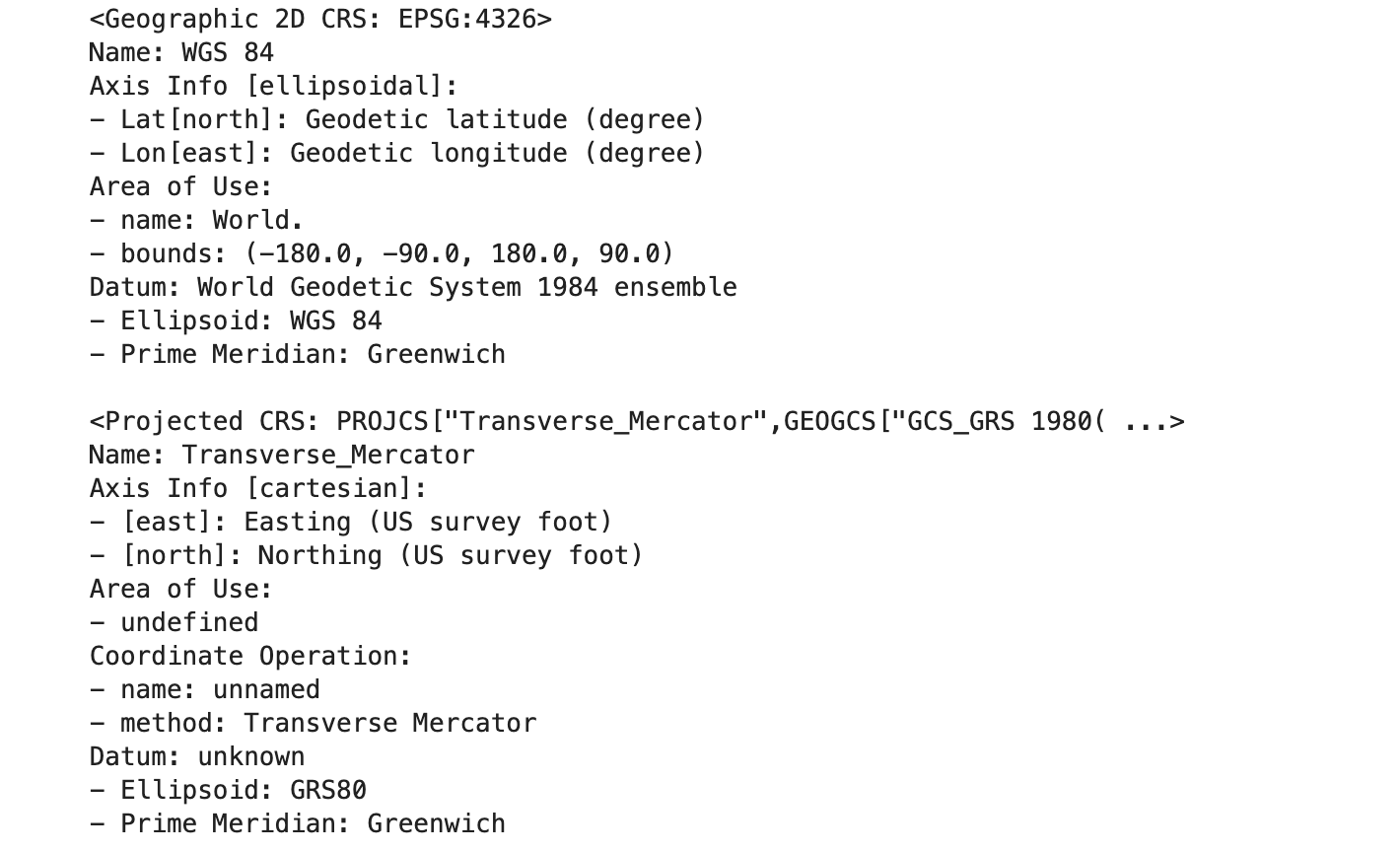Screen dimensions: 1400x852
Task: Click the Projected CRS PROJCS header line
Action: click(637, 421)
